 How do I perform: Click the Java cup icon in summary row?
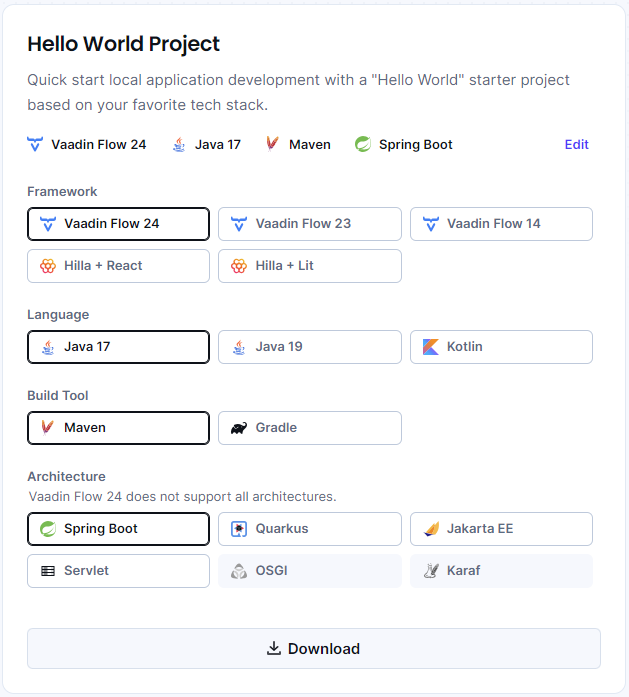click(x=179, y=144)
